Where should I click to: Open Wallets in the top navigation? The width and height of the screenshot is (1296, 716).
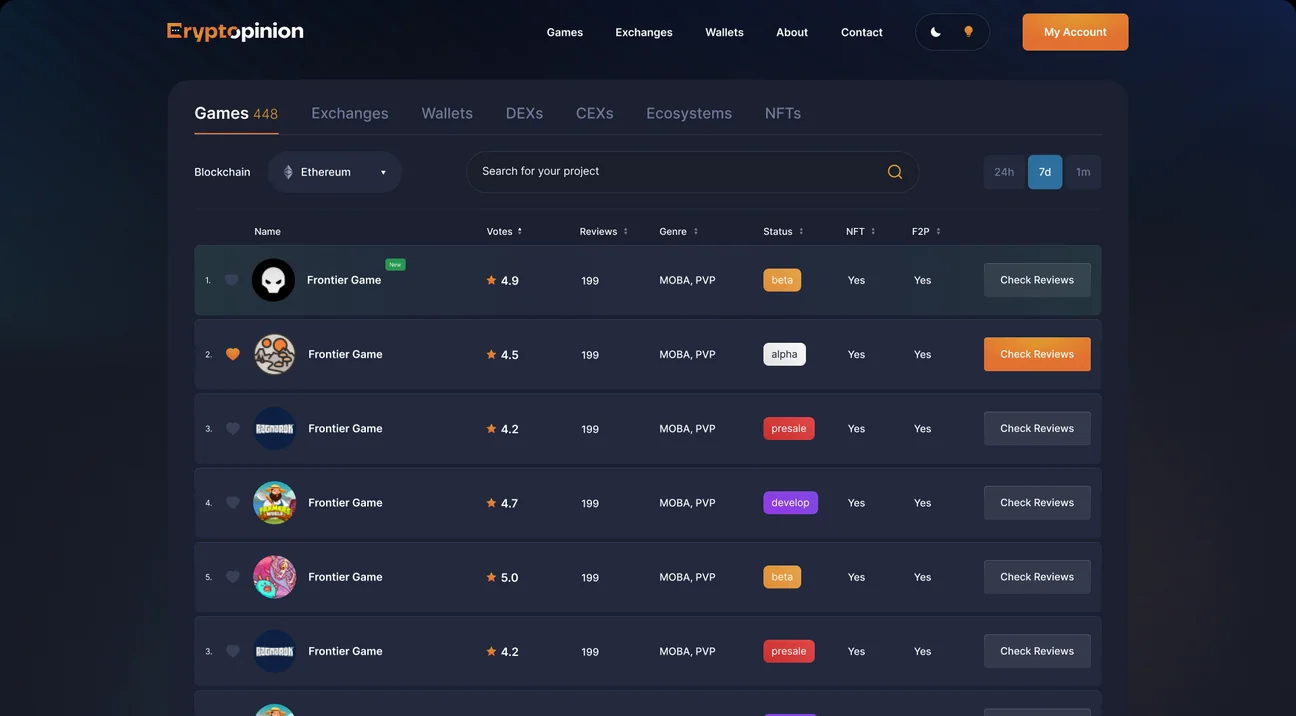724,32
